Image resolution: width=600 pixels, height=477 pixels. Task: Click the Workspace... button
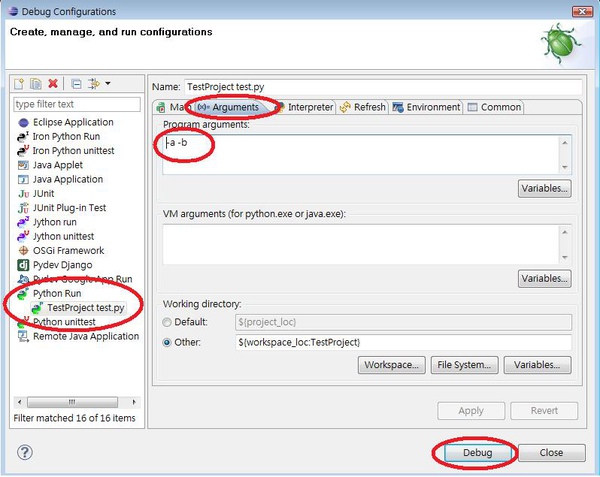coord(391,365)
